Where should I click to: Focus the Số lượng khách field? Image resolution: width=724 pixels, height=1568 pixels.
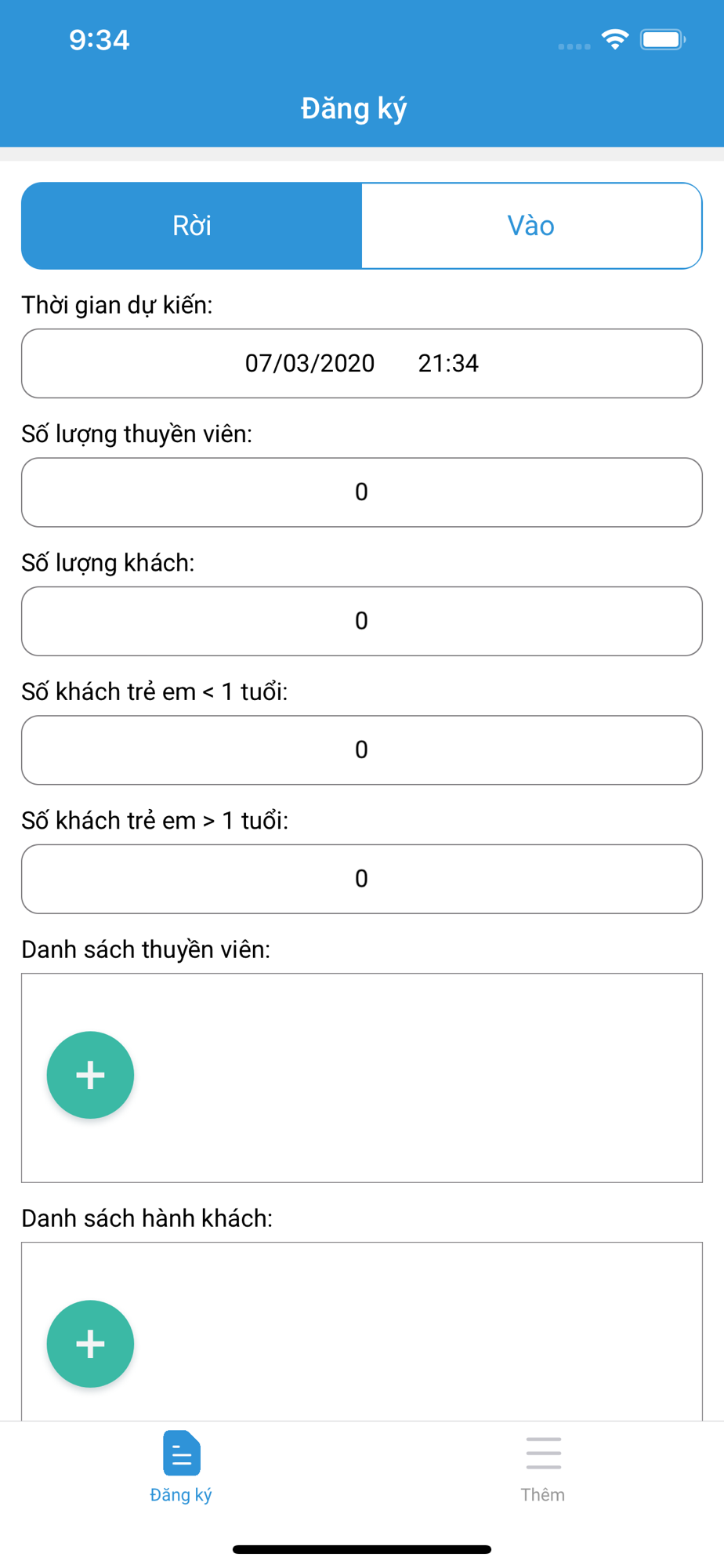(362, 621)
